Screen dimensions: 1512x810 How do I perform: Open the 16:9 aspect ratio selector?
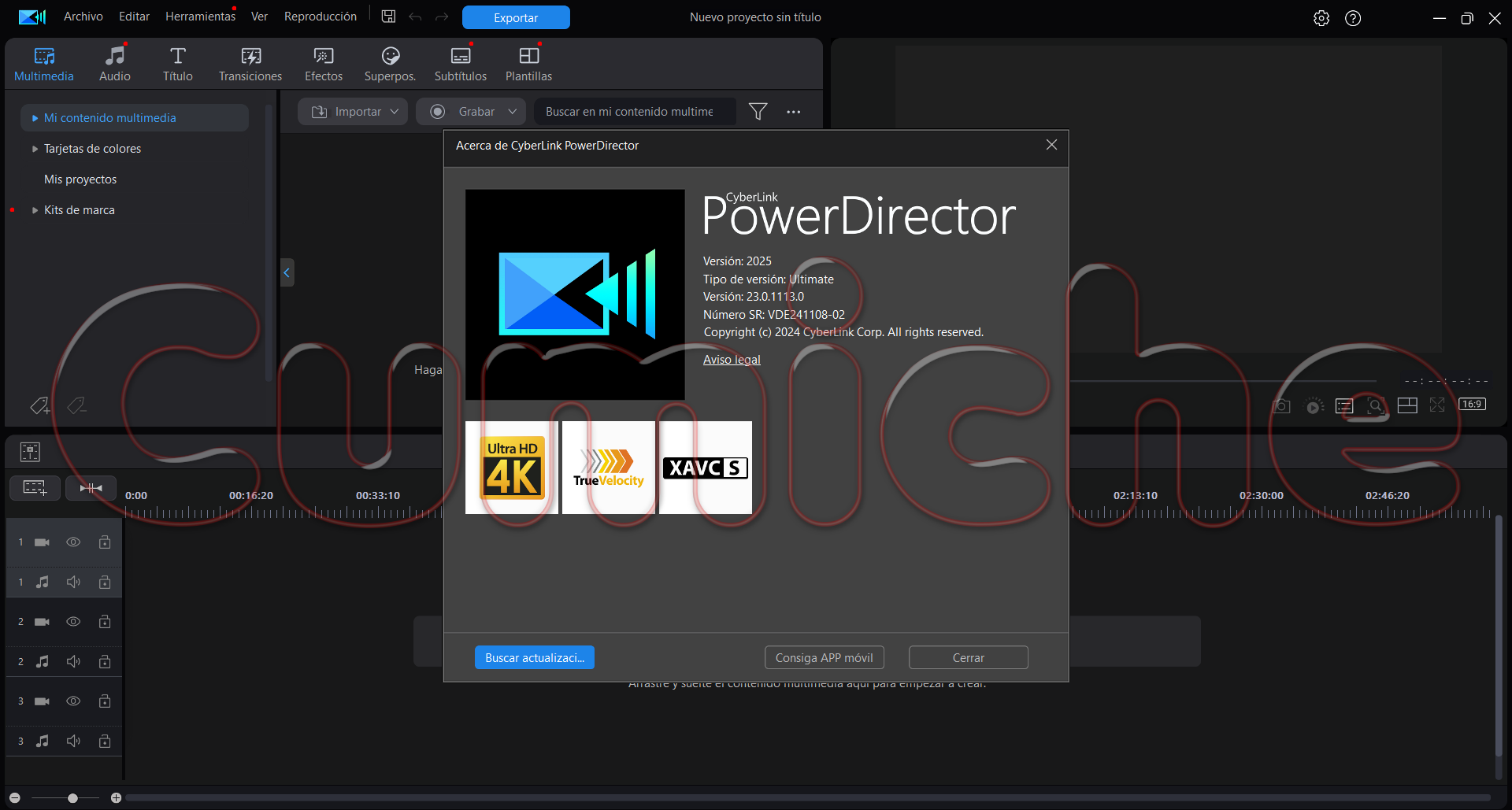(x=1472, y=405)
